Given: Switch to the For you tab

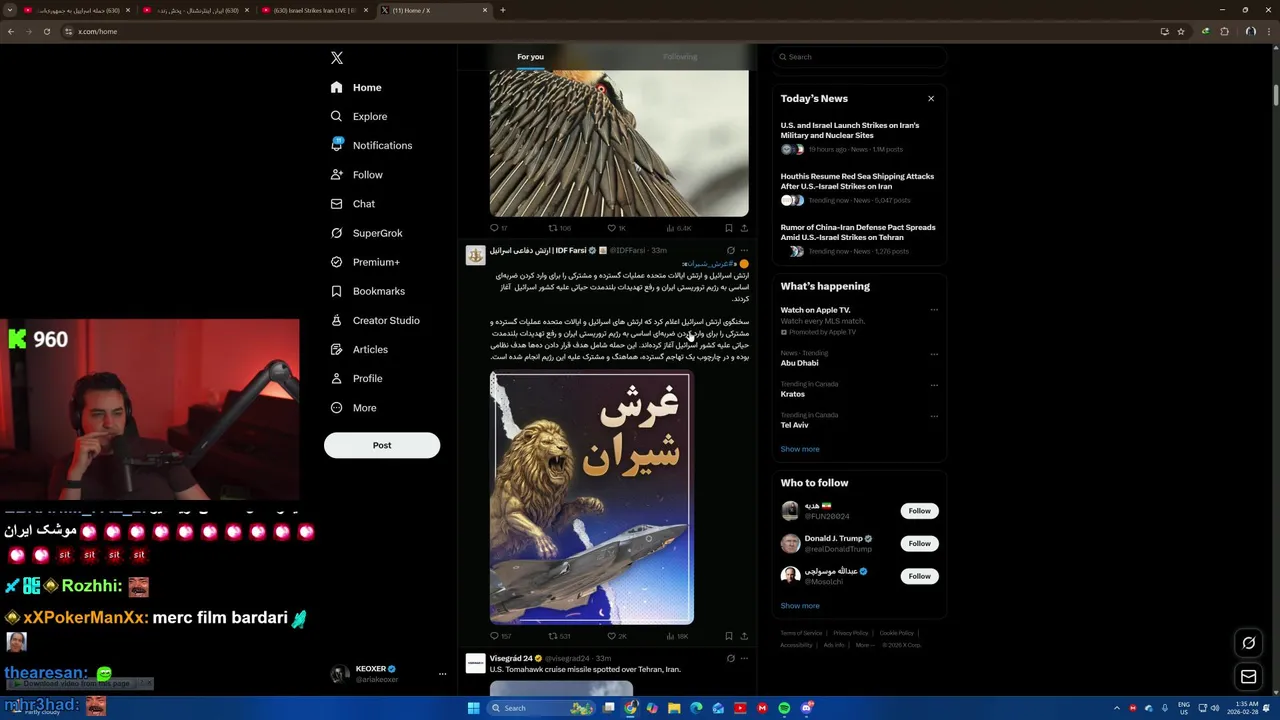Looking at the screenshot, I should [x=530, y=57].
